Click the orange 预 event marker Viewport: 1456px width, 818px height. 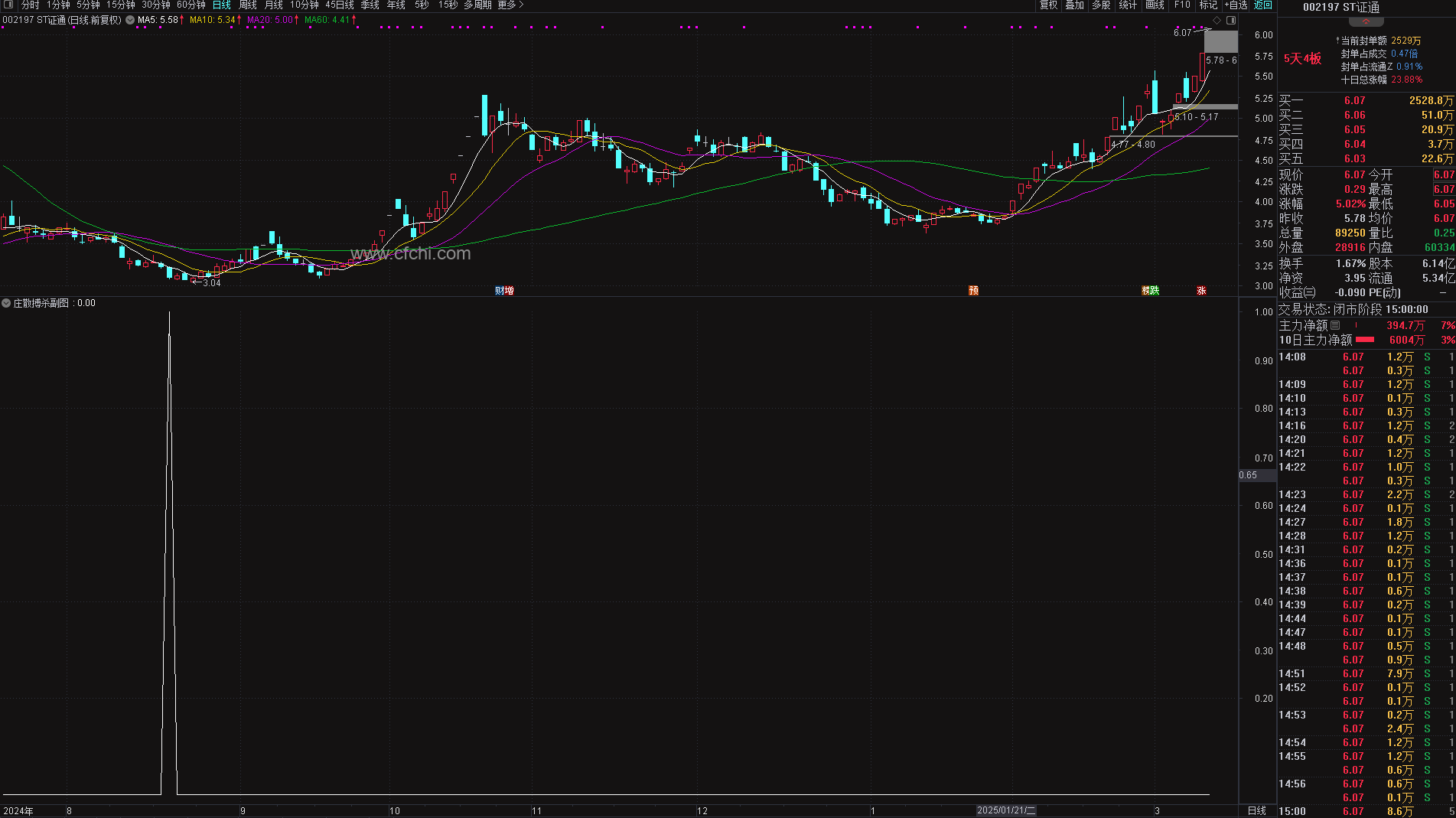coord(973,291)
